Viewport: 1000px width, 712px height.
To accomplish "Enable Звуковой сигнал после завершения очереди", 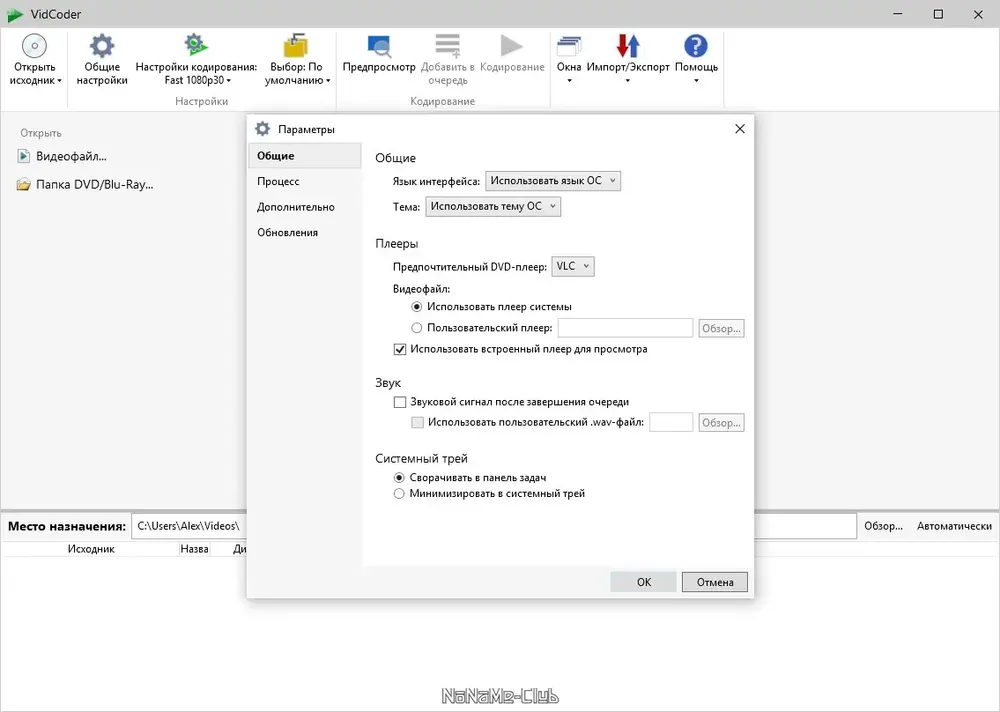I will [x=400, y=402].
